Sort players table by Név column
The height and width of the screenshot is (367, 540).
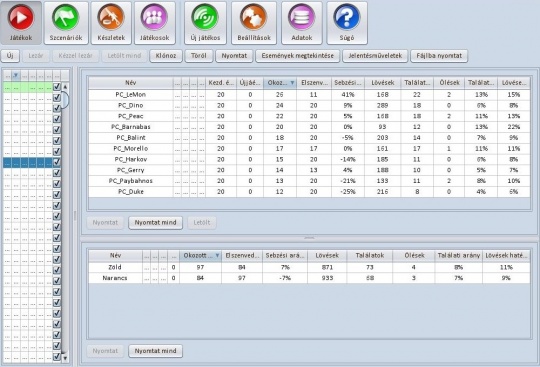pyautogui.click(x=131, y=83)
